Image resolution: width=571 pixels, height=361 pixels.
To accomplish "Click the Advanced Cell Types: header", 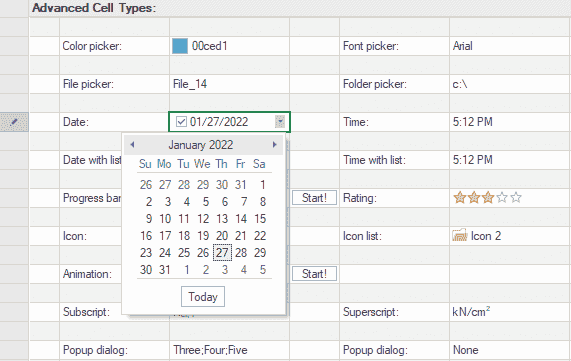I will pyautogui.click(x=94, y=8).
